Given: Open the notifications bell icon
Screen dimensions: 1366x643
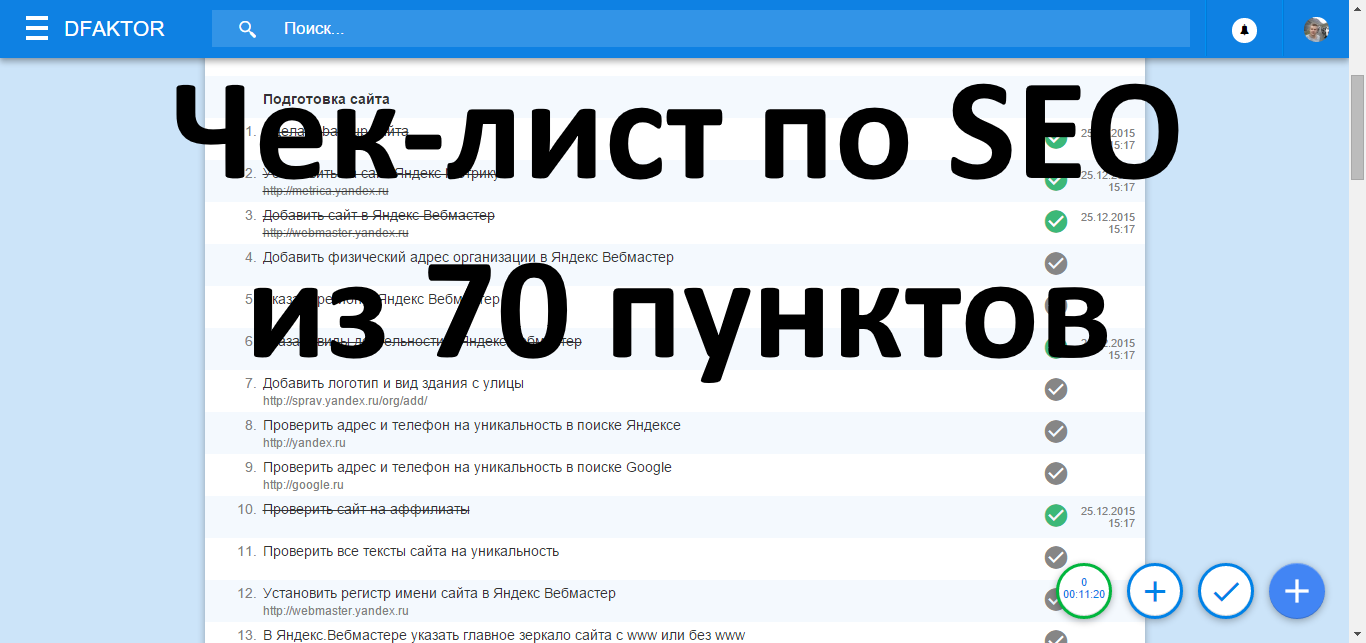Looking at the screenshot, I should click(1244, 30).
